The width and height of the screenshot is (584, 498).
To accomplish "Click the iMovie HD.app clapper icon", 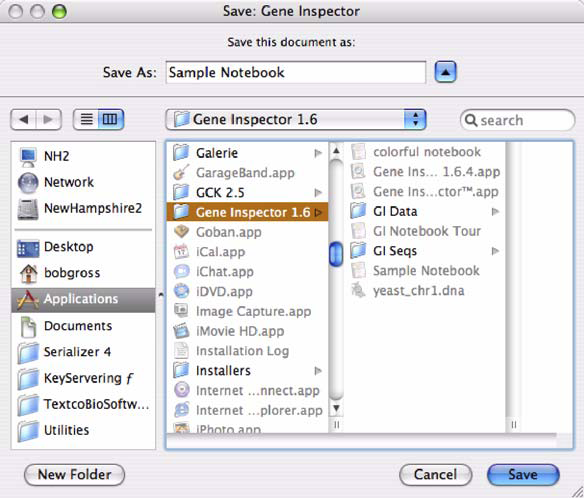I will click(x=181, y=331).
